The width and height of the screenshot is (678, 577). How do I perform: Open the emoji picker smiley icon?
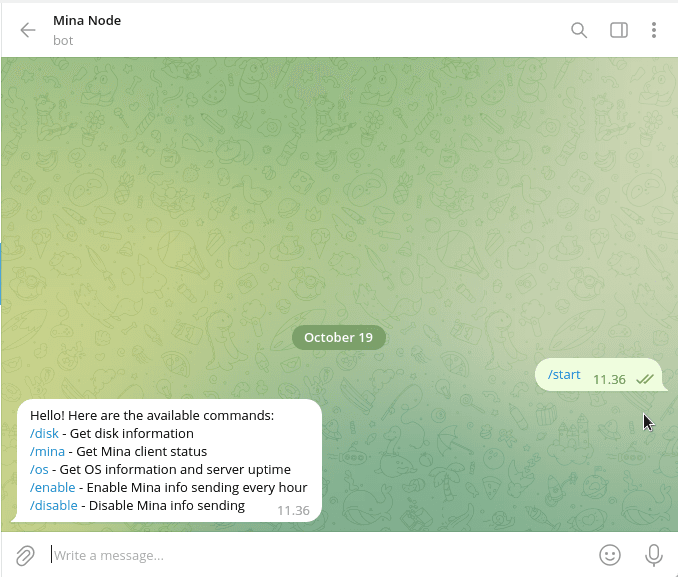click(610, 555)
